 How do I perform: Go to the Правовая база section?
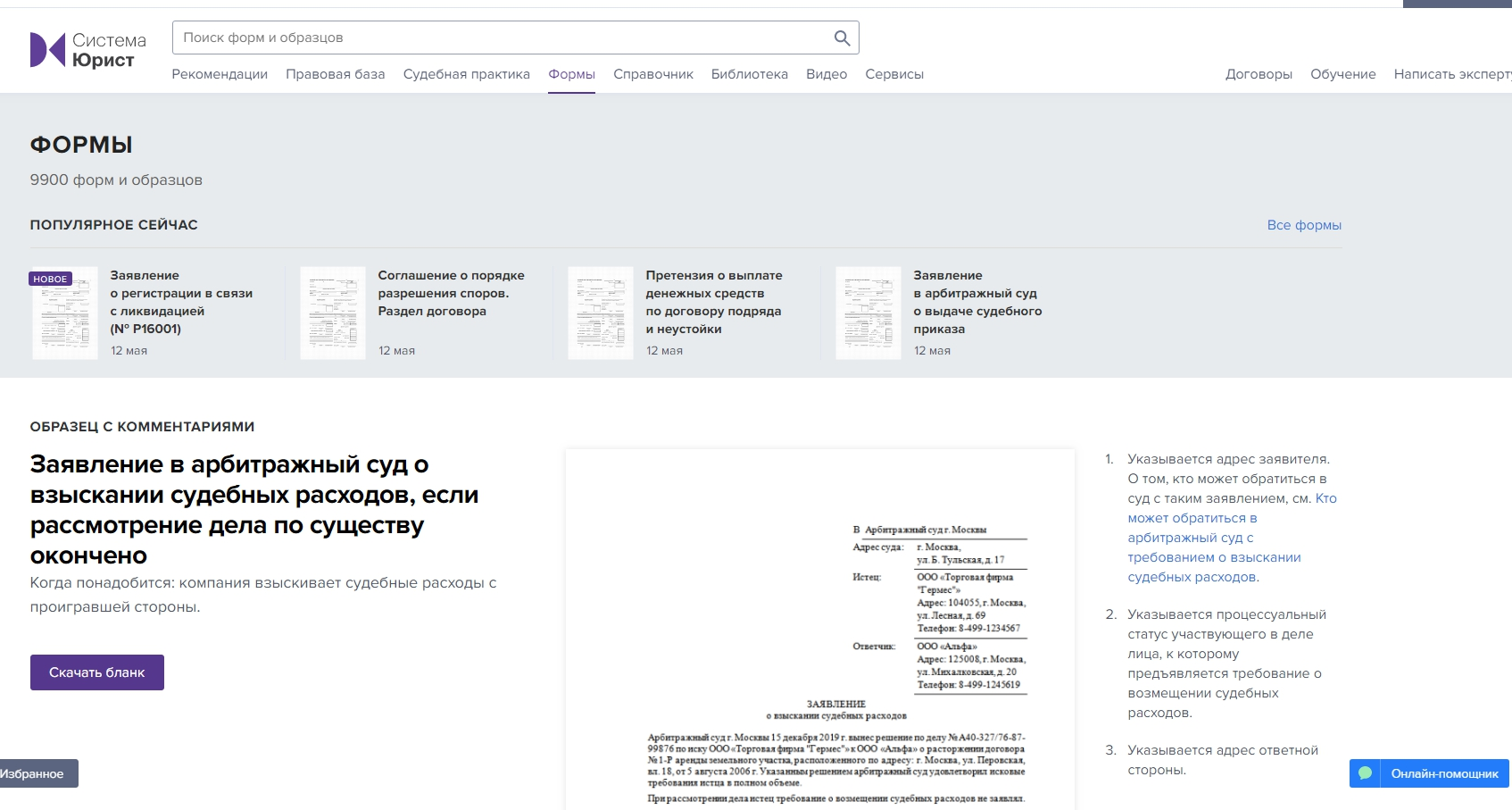point(335,74)
